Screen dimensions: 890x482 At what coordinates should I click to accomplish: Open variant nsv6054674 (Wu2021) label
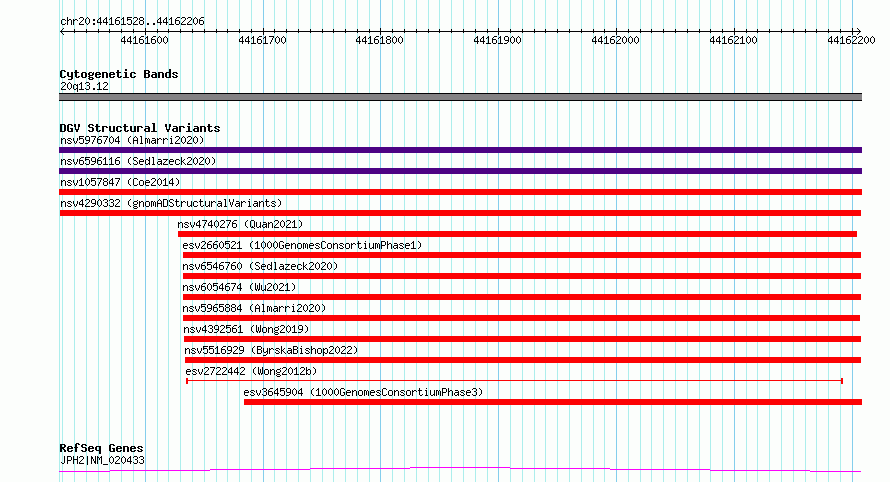tap(239, 287)
